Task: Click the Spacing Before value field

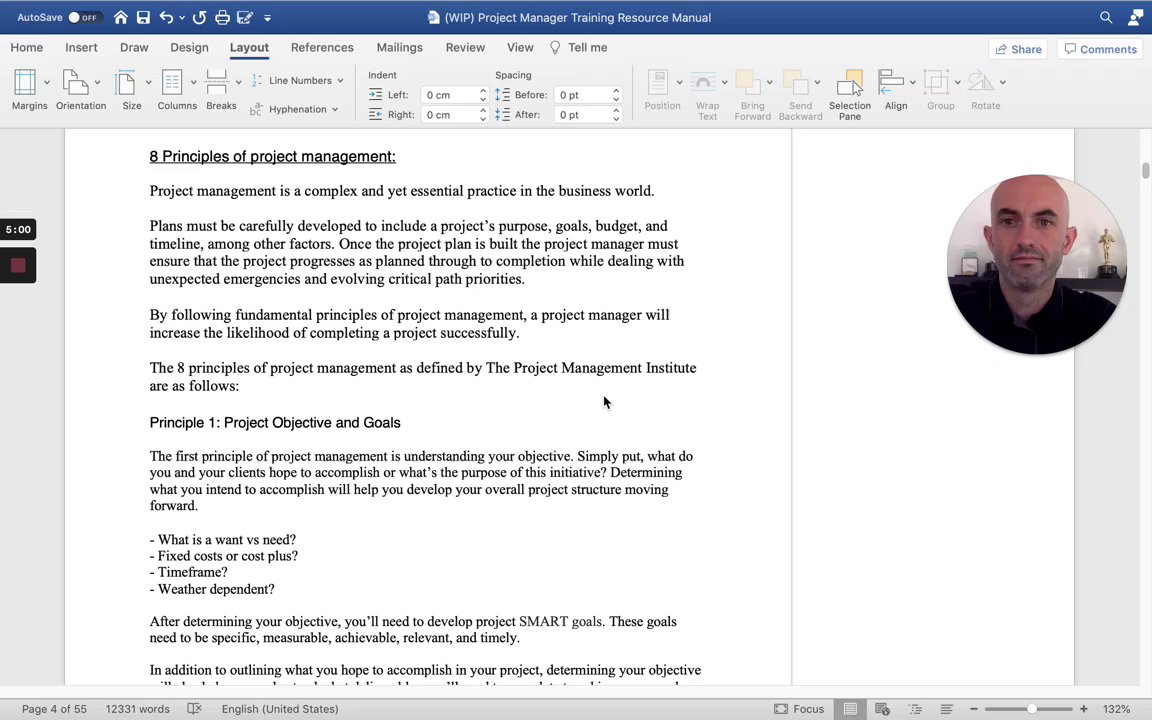Action: (583, 95)
